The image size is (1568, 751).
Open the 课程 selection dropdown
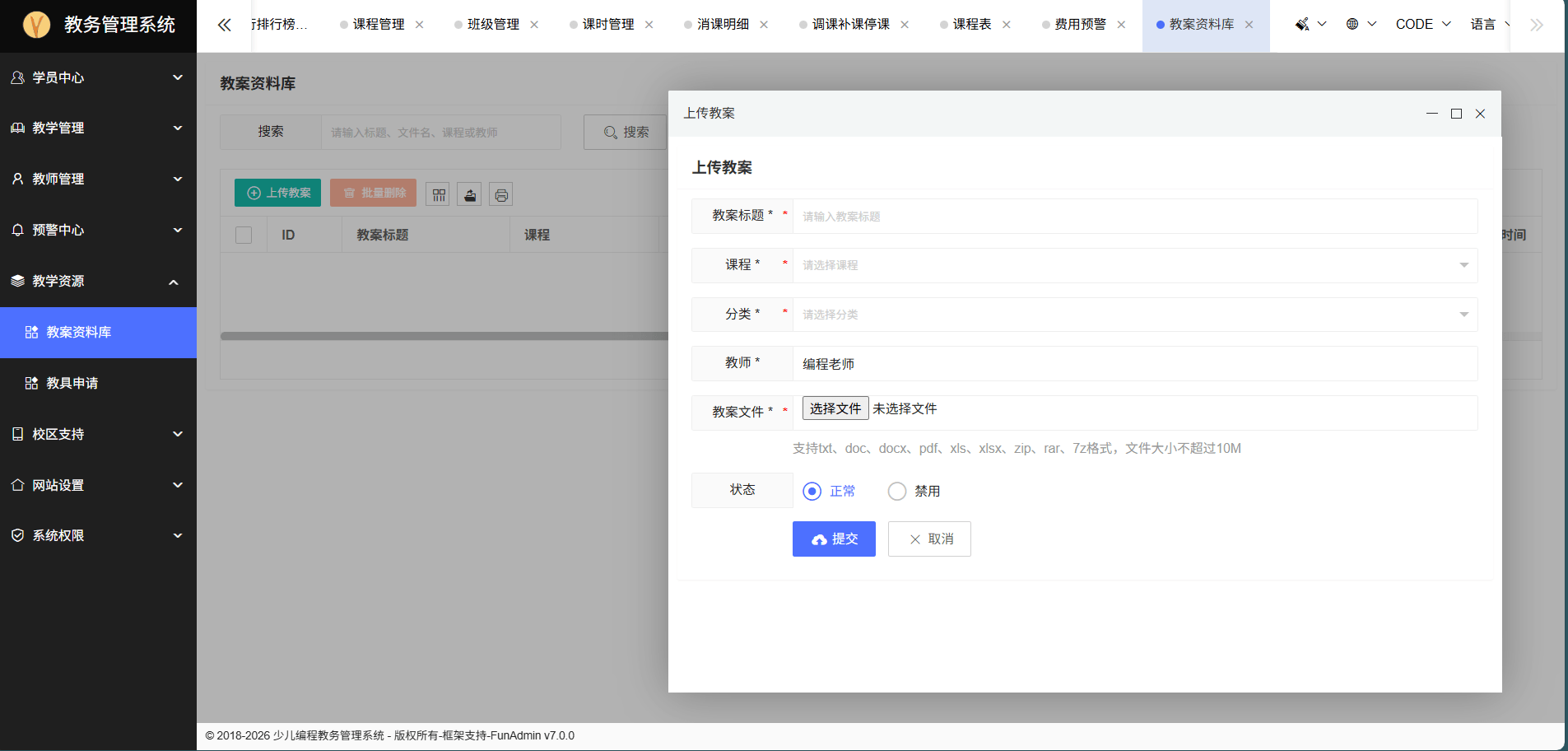1135,265
